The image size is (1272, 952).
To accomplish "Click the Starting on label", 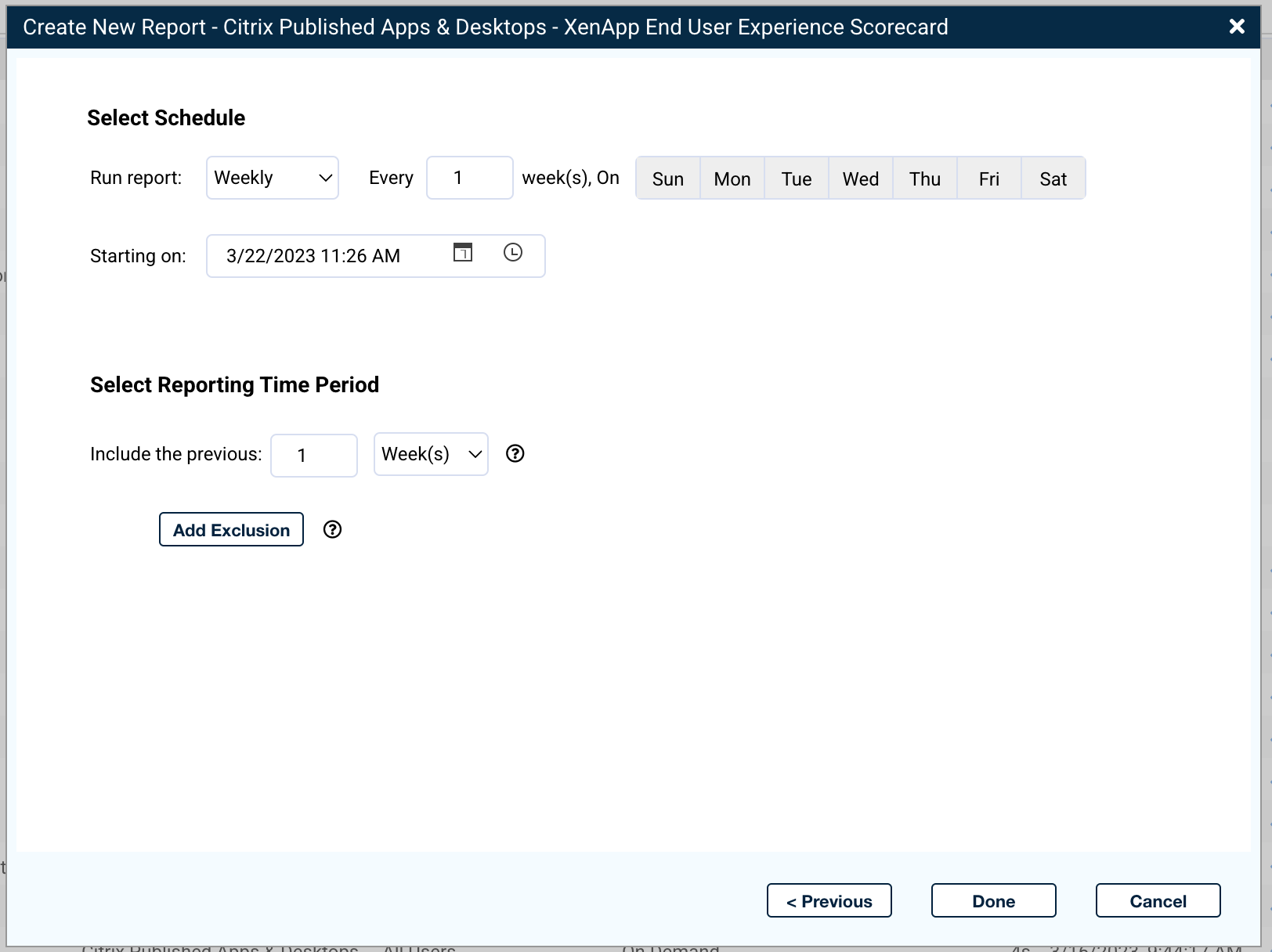I will [x=138, y=256].
